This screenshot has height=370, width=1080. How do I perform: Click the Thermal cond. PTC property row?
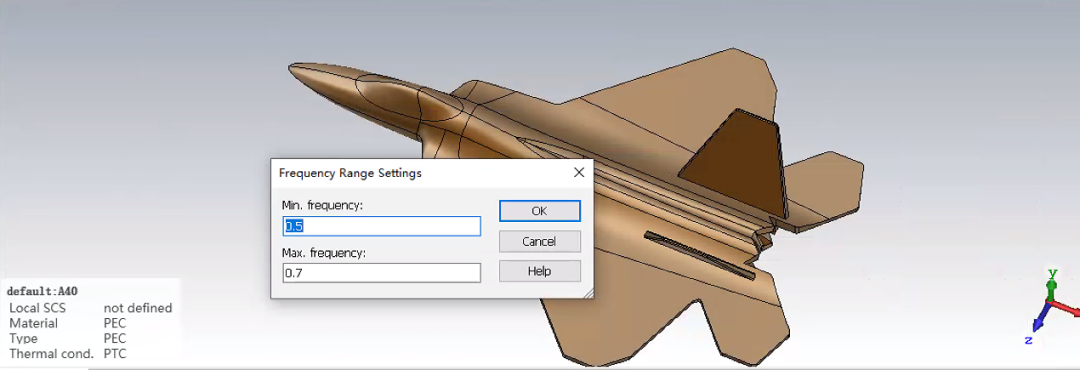[x=68, y=353]
